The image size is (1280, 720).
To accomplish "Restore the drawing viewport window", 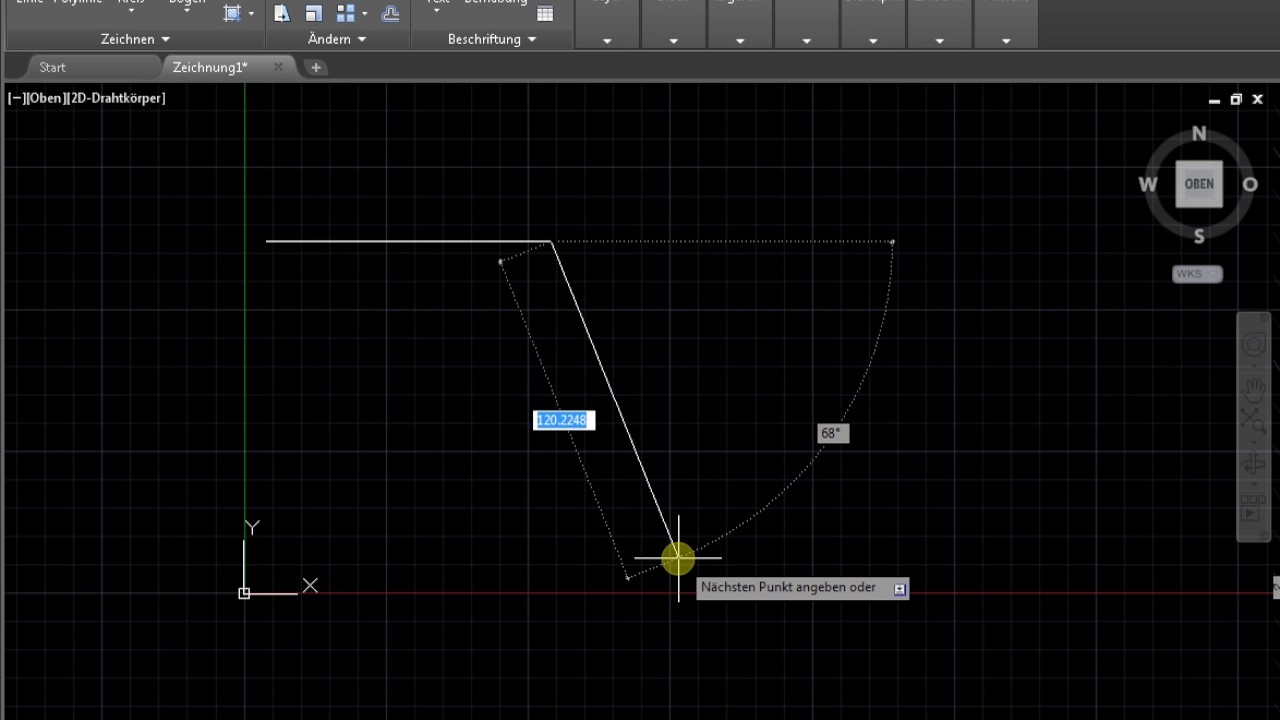I will [x=1236, y=100].
